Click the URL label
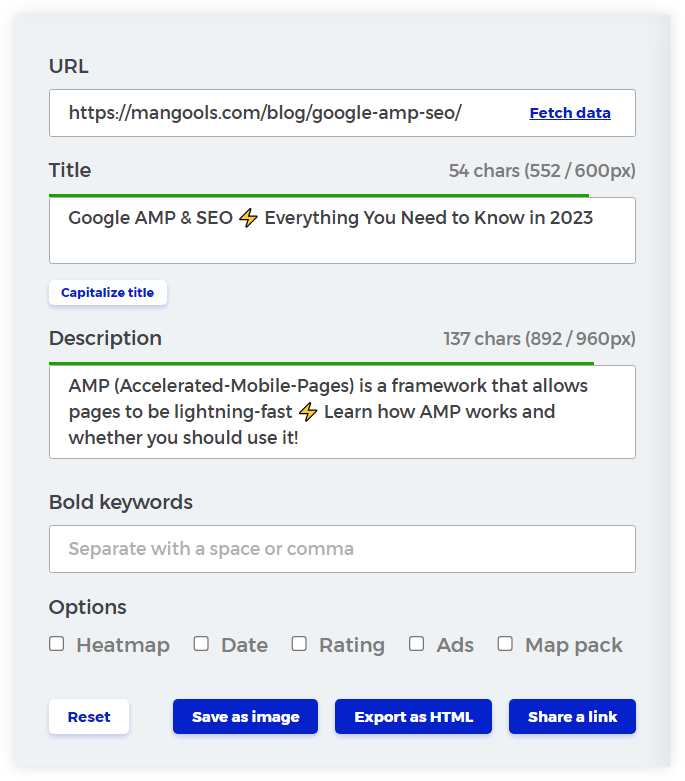This screenshot has width=685, height=781. coord(69,66)
